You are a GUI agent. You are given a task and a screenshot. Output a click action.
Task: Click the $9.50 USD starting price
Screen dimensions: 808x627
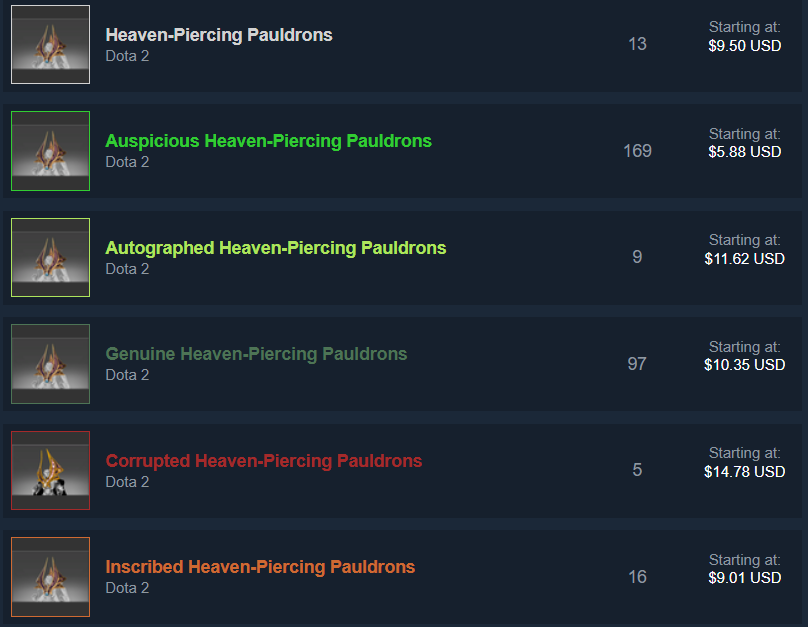click(x=744, y=46)
